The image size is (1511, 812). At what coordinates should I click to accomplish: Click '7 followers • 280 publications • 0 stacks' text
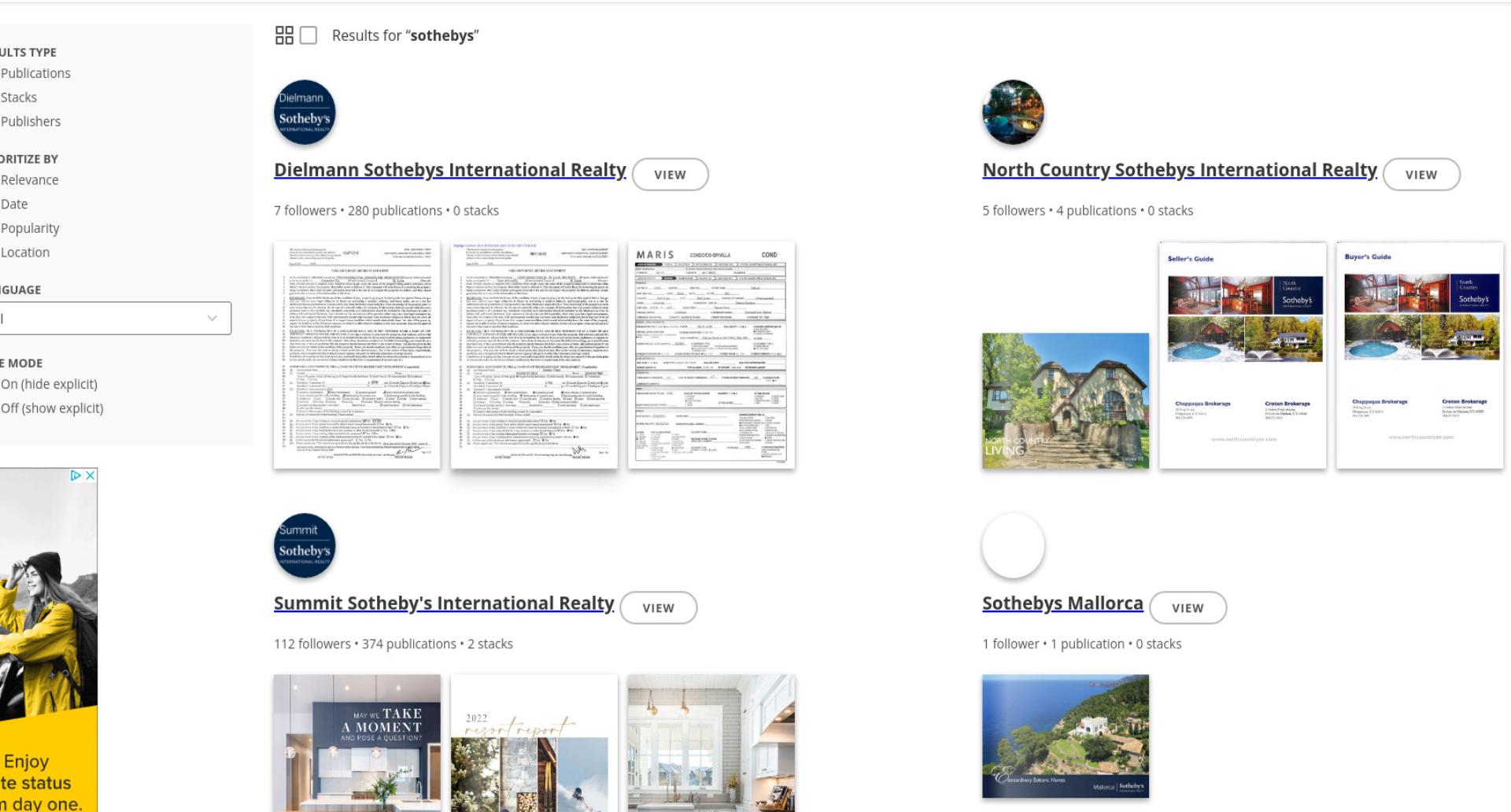tap(386, 210)
